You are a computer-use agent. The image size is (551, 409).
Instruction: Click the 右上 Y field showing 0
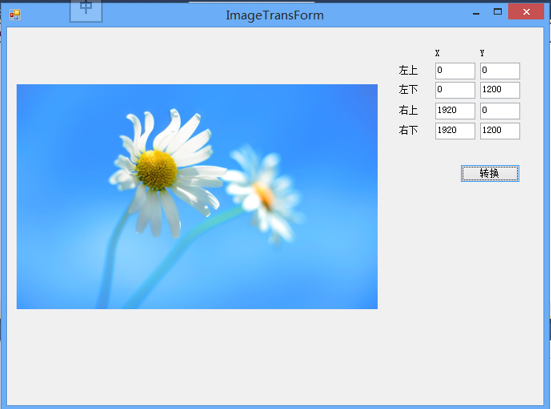500,111
